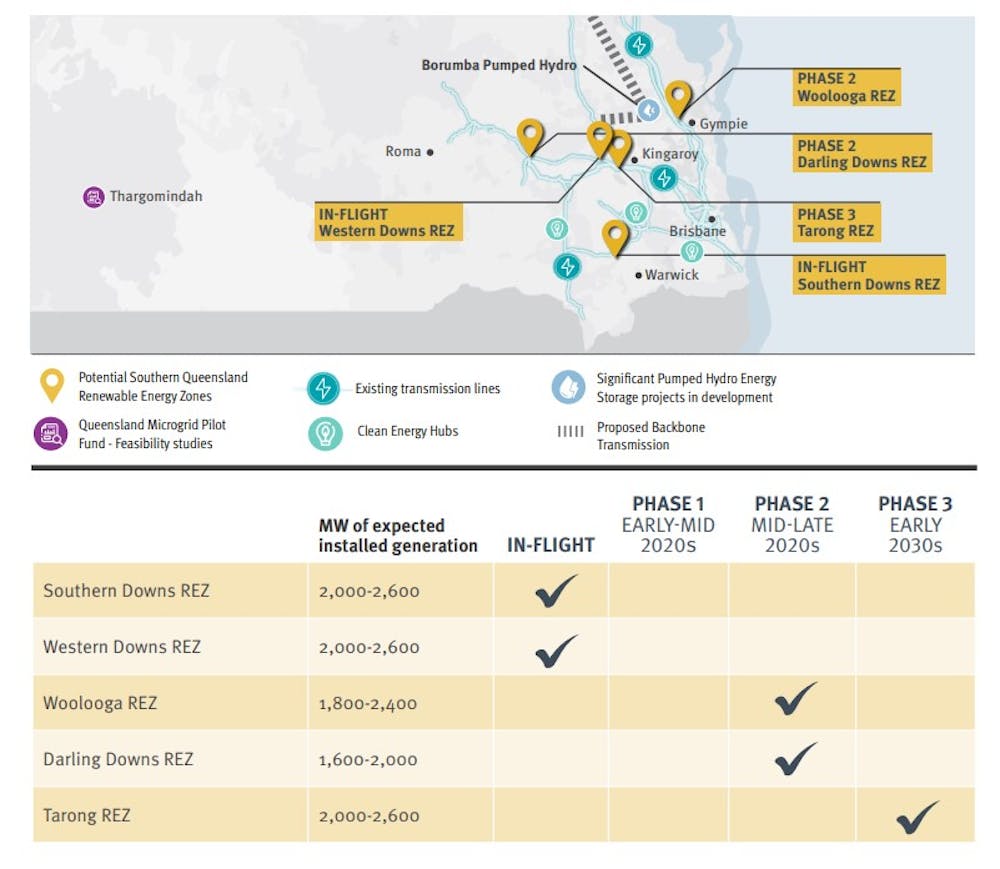Select the 'Western Downs REZ' table row name

click(122, 647)
